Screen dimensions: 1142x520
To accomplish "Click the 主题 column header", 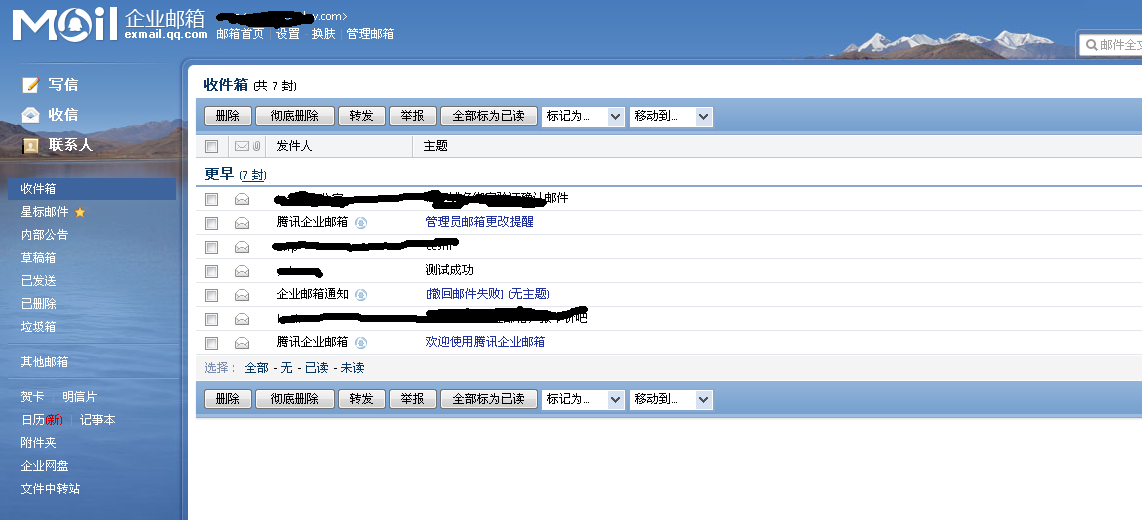I will pos(435,146).
